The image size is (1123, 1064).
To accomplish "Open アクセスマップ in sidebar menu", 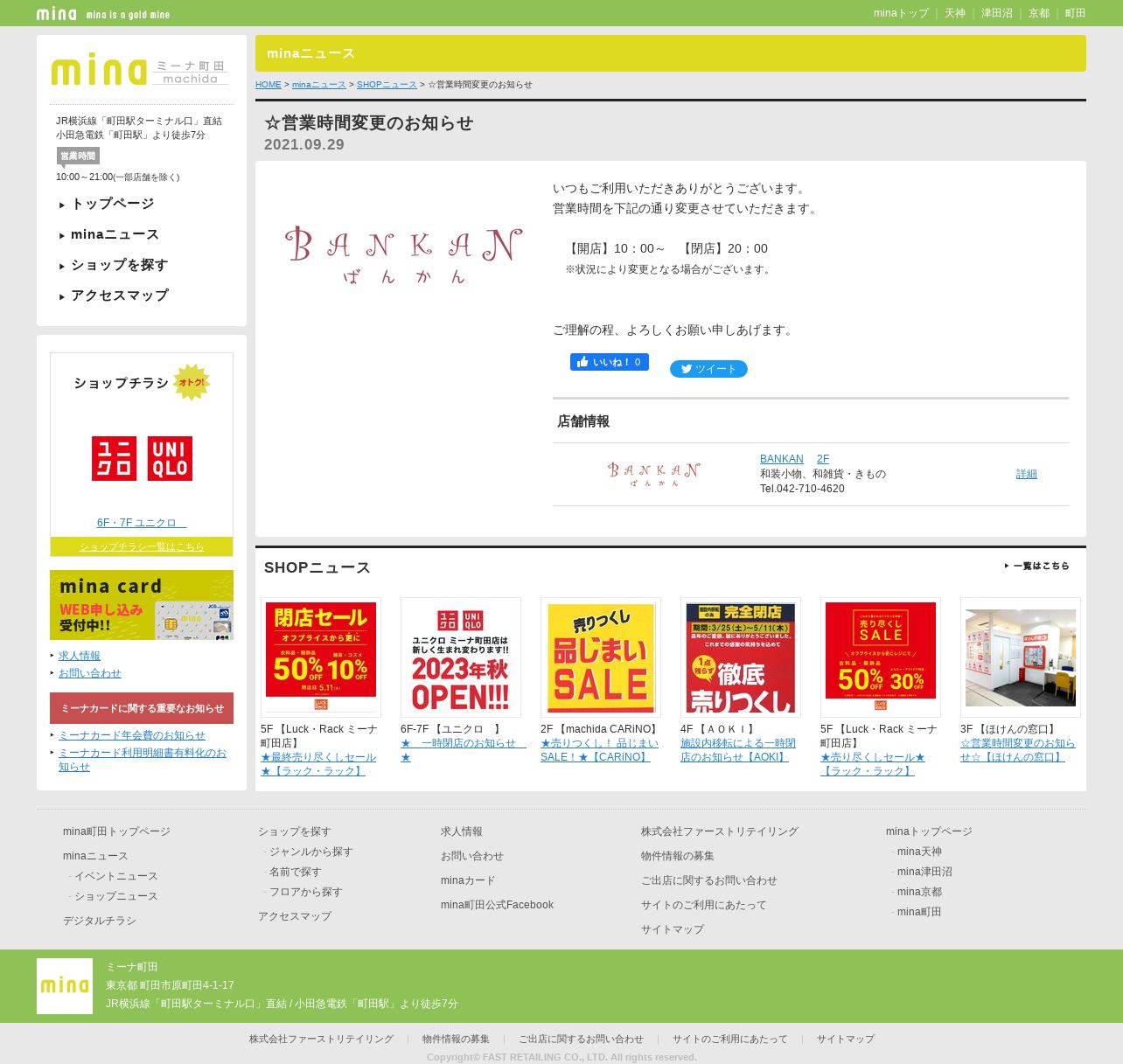I will click(119, 296).
